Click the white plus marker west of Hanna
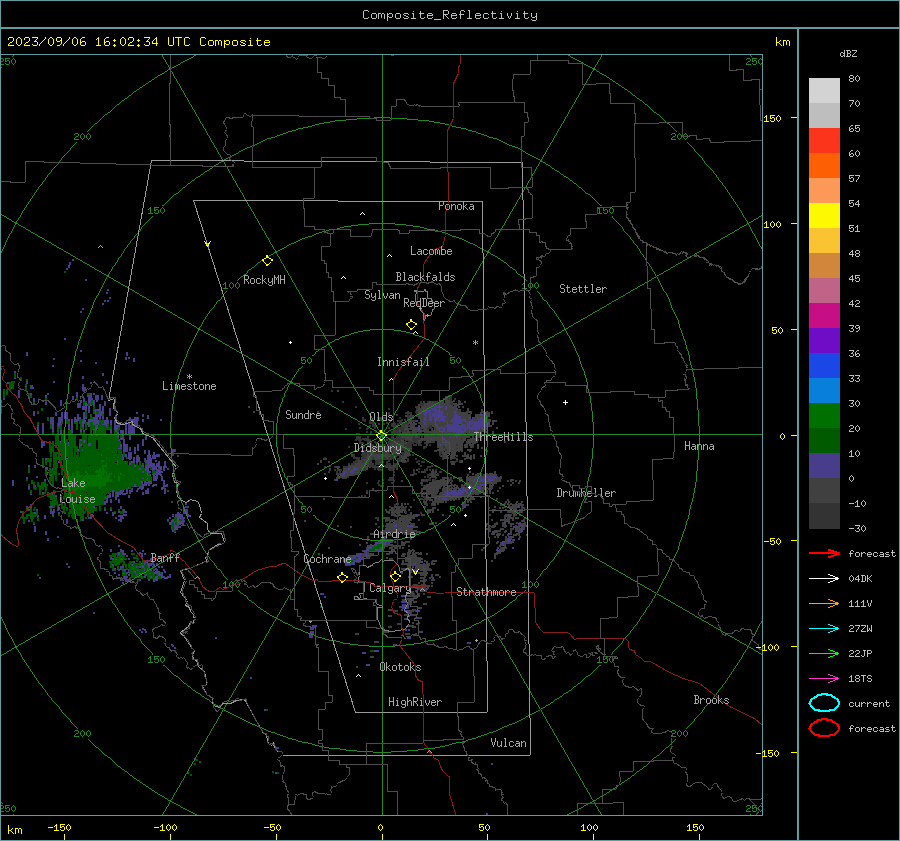Image resolution: width=900 pixels, height=841 pixels. 565,402
